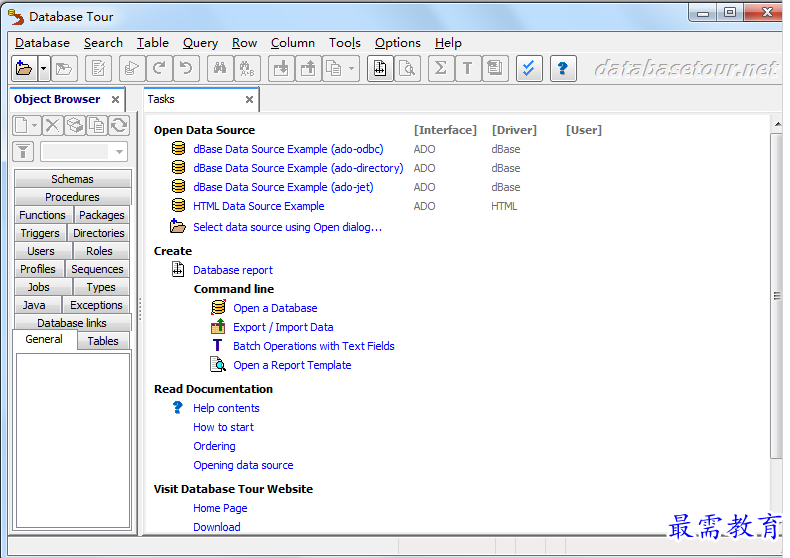Click the Tasks panel vertical scrollbar
The height and width of the screenshot is (558, 790).
776,296
